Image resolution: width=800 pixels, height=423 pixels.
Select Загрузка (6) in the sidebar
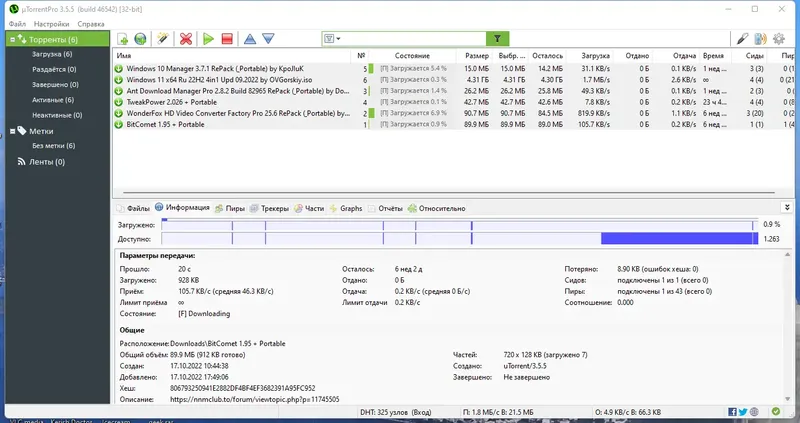52,54
